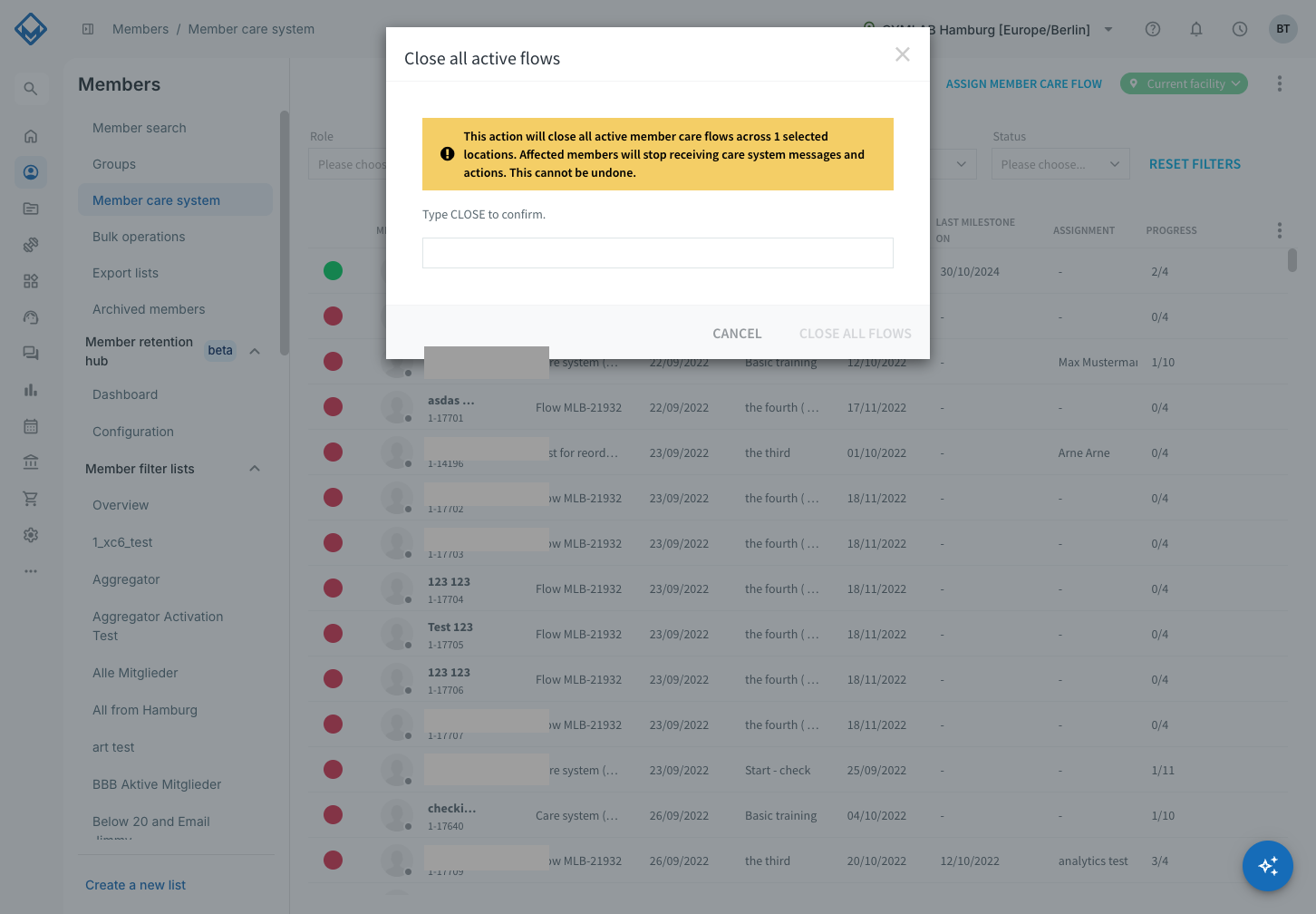Collapse the Member retention hub section
Image resolution: width=1316 pixels, height=914 pixels.
click(x=255, y=351)
